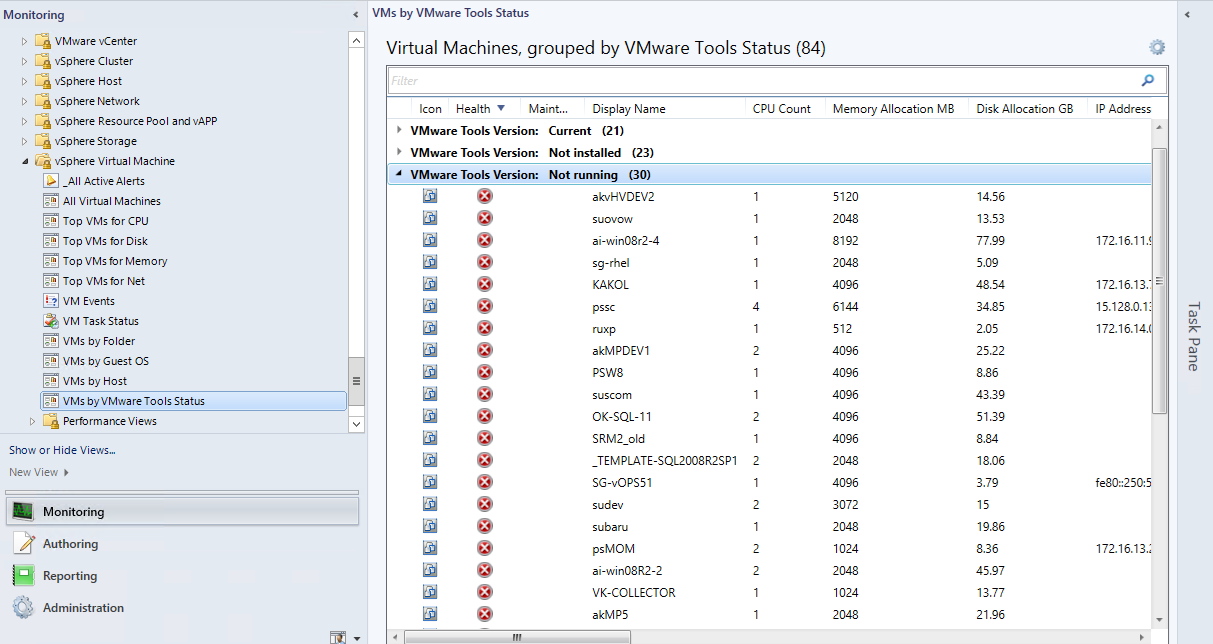This screenshot has height=644, width=1213.
Task: Click the VM icon in pssc row
Action: (x=430, y=306)
